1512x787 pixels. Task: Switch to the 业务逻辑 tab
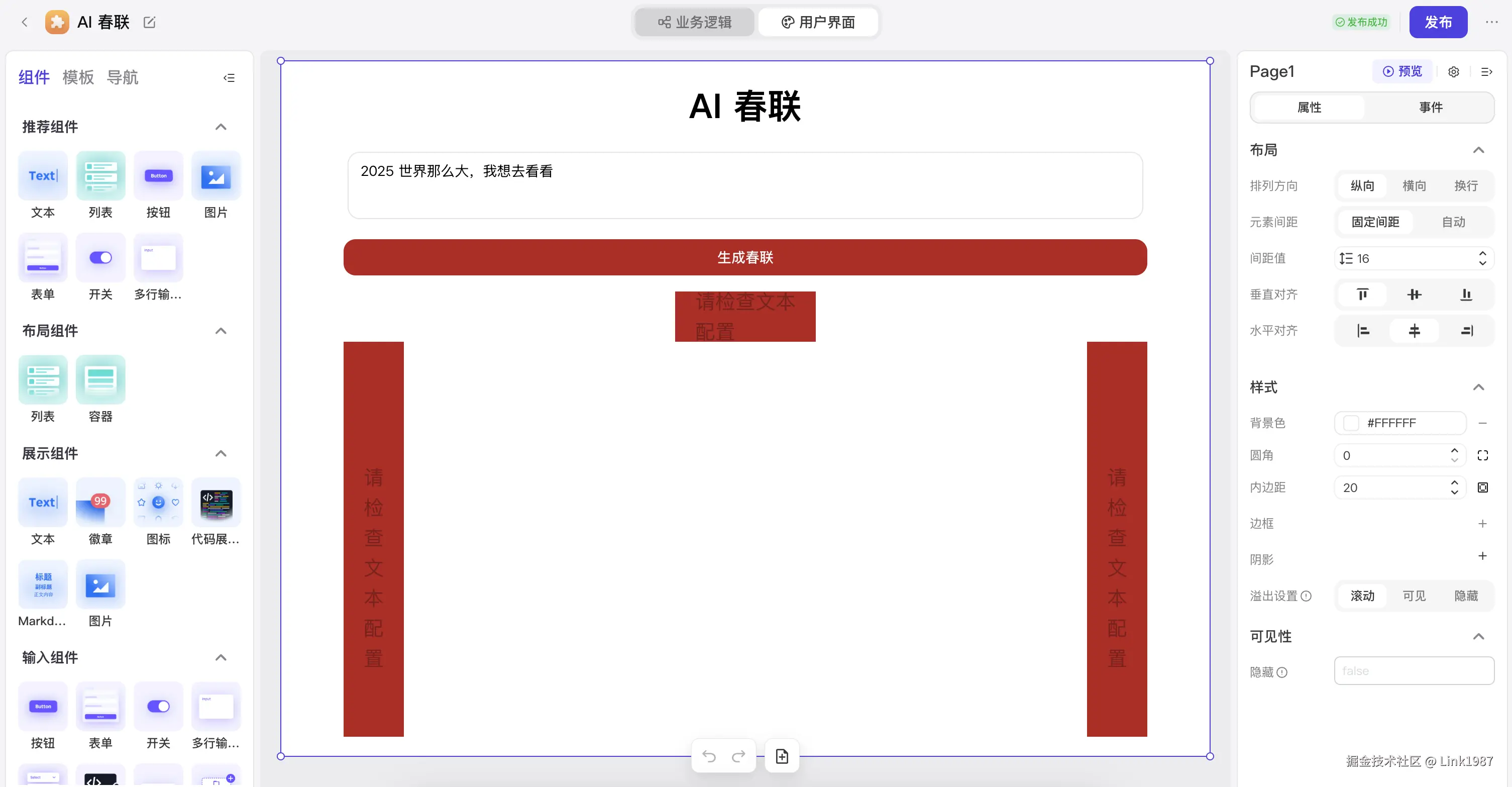(x=694, y=22)
